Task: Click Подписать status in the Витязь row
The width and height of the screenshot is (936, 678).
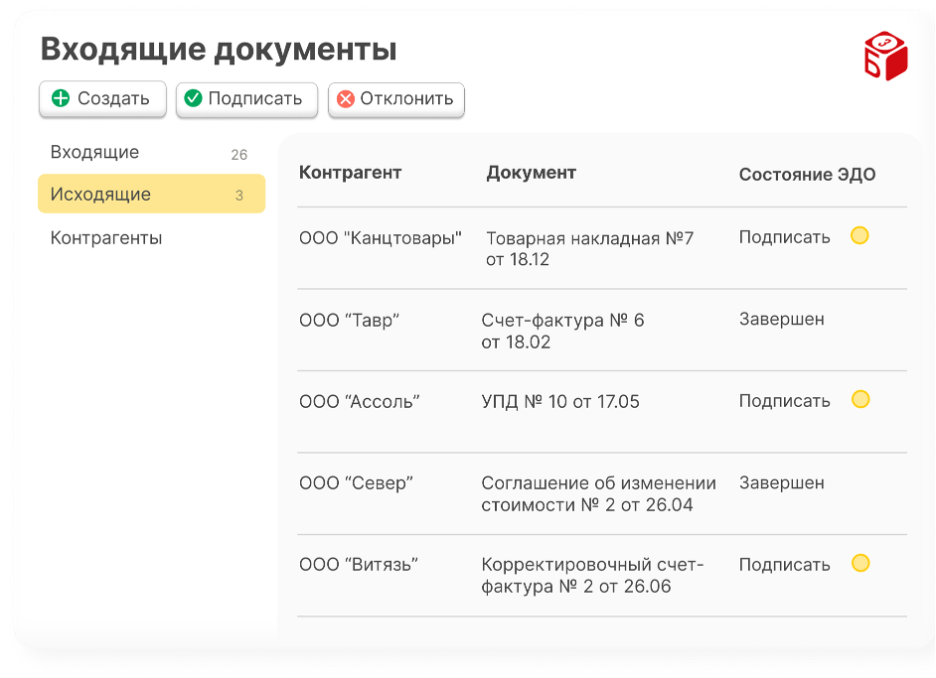Action: 784,565
